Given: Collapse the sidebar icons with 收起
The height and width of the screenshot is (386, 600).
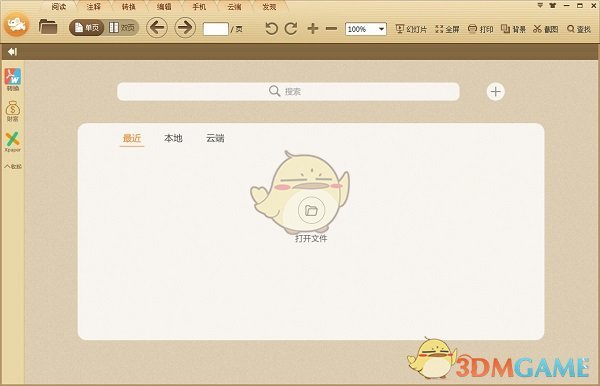Looking at the screenshot, I should 13,166.
